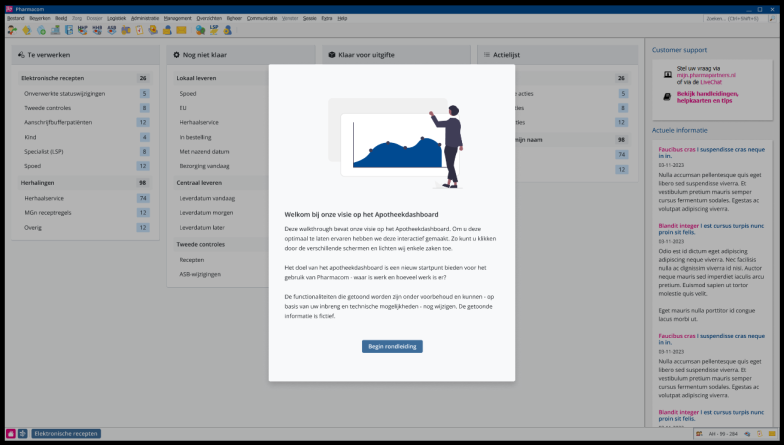Click the first Faucibus cras news headline
The image size is (784, 445).
tap(712, 152)
